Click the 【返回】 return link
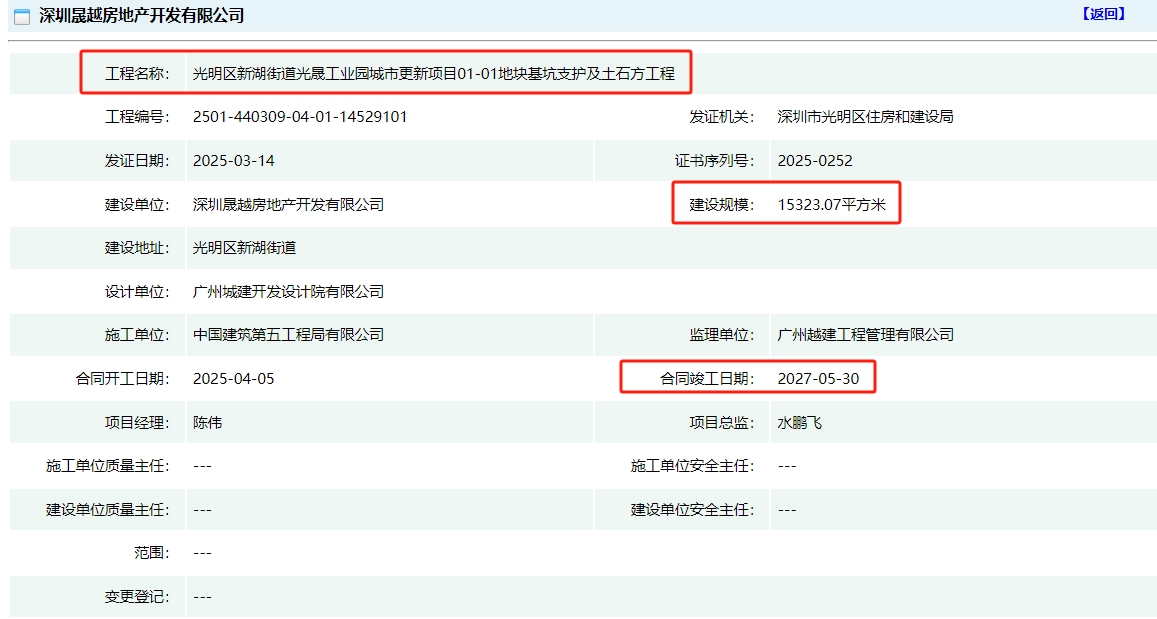 (1103, 14)
